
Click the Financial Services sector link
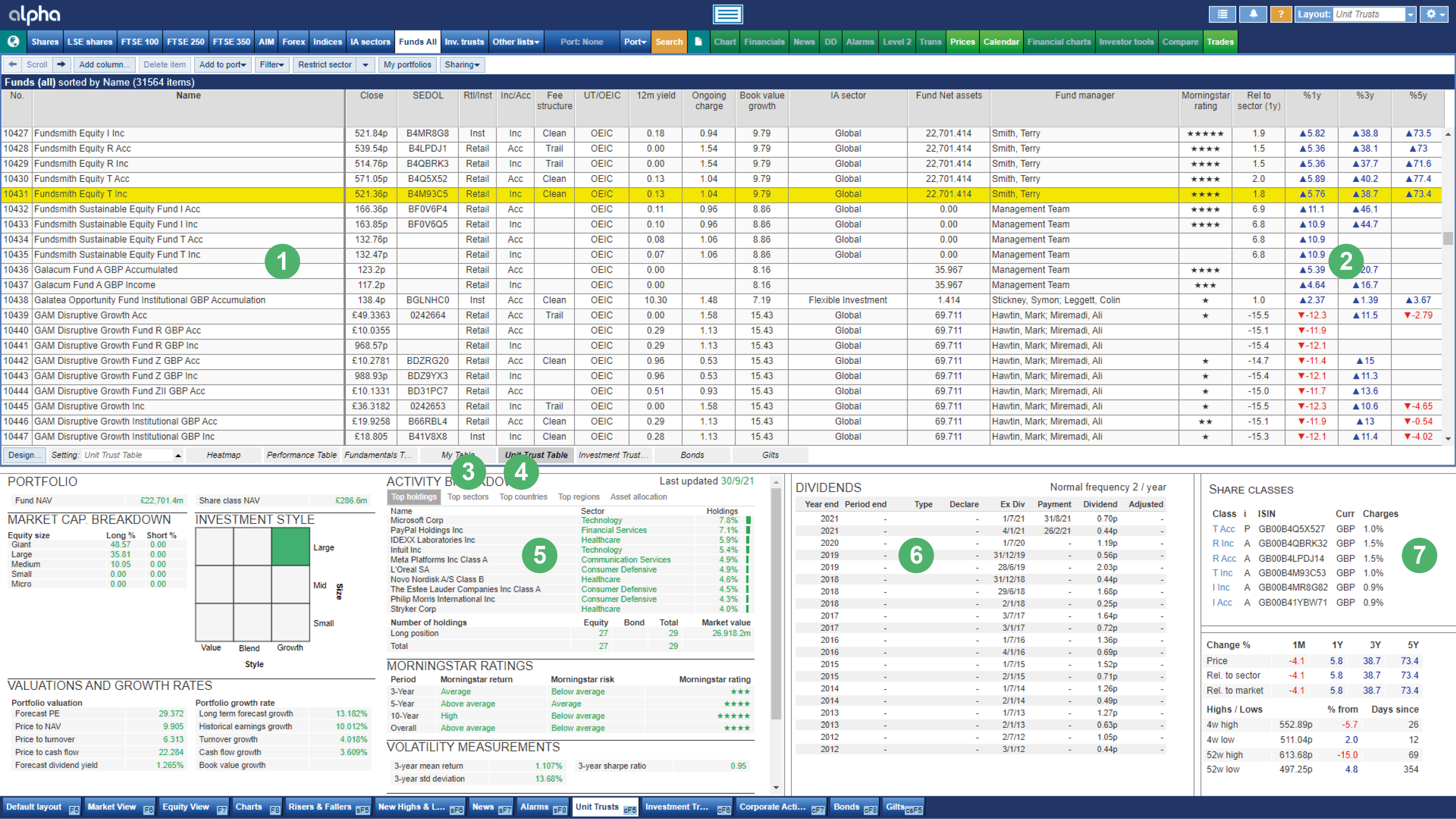(x=614, y=530)
